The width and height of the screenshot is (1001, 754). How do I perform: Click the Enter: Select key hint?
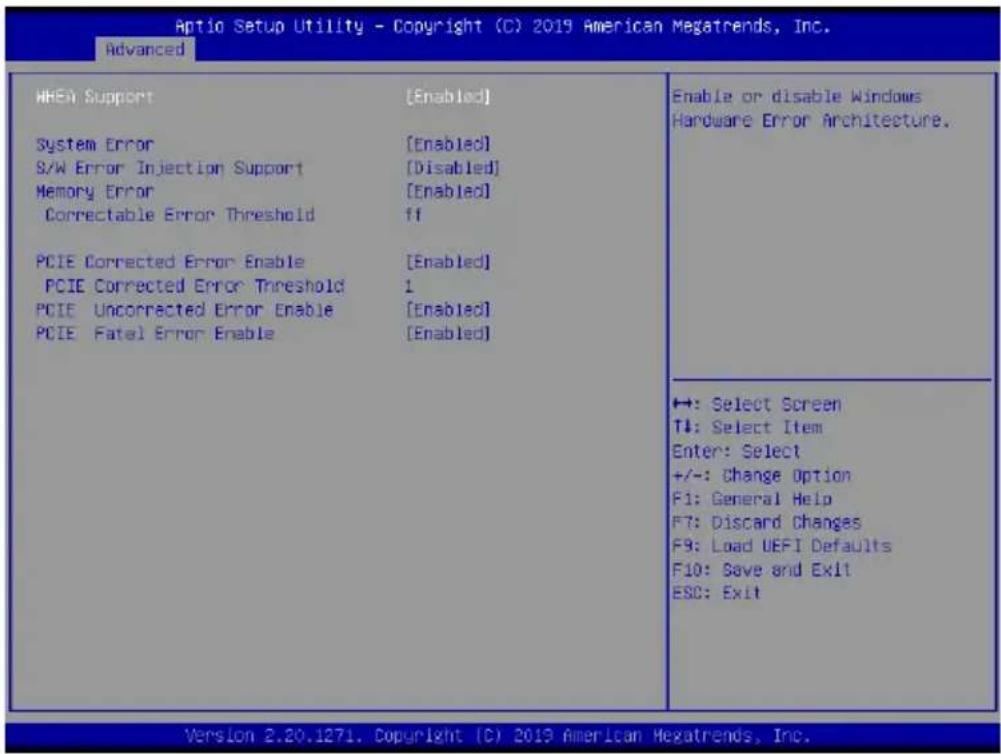click(736, 451)
